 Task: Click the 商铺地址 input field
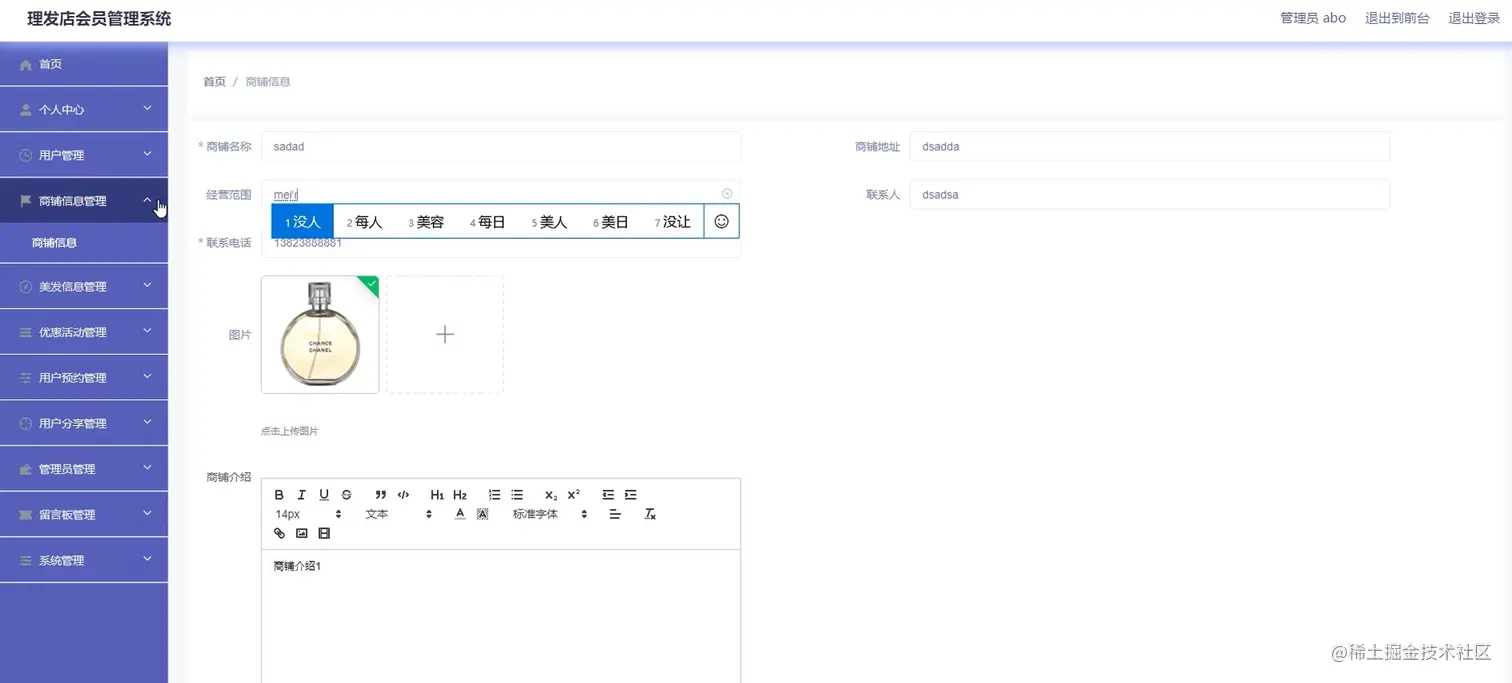[x=1150, y=147]
